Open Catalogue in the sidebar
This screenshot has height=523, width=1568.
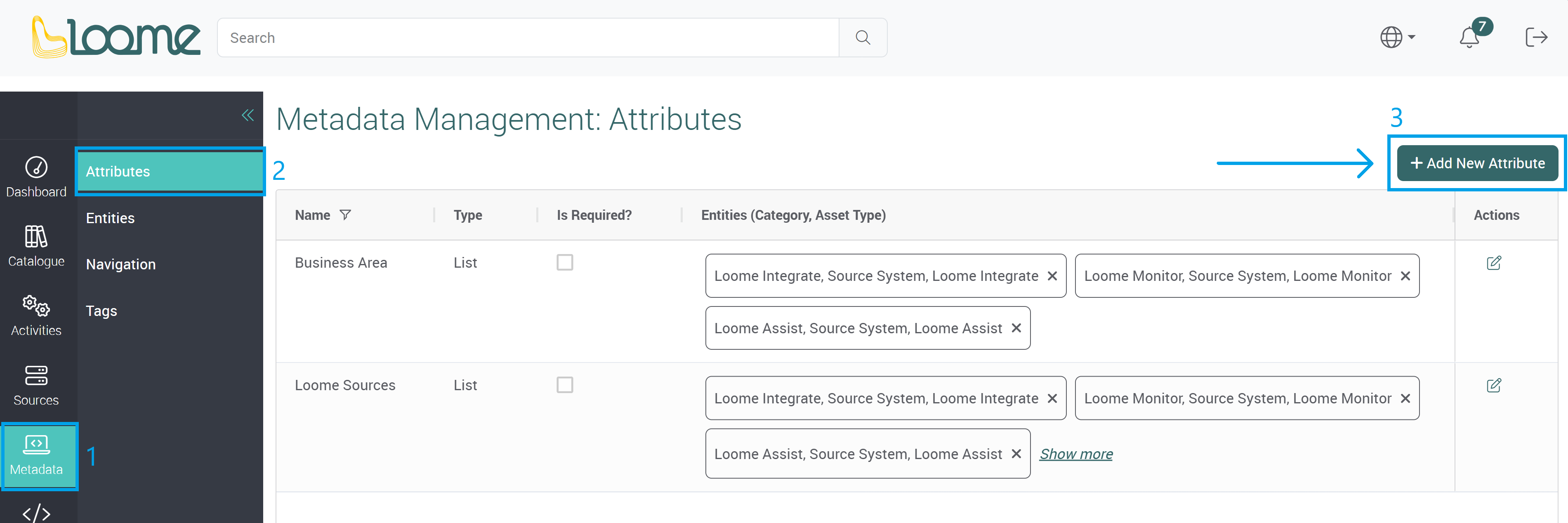pyautogui.click(x=36, y=246)
